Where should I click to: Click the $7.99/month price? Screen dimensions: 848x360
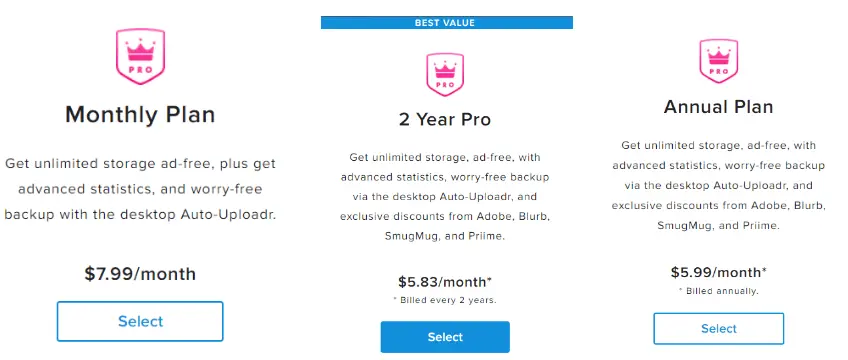tap(140, 274)
